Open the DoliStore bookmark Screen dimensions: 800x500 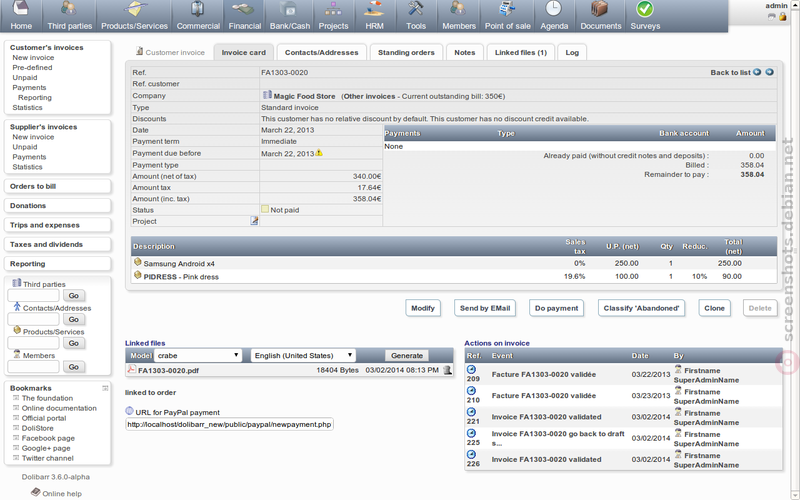(37, 428)
